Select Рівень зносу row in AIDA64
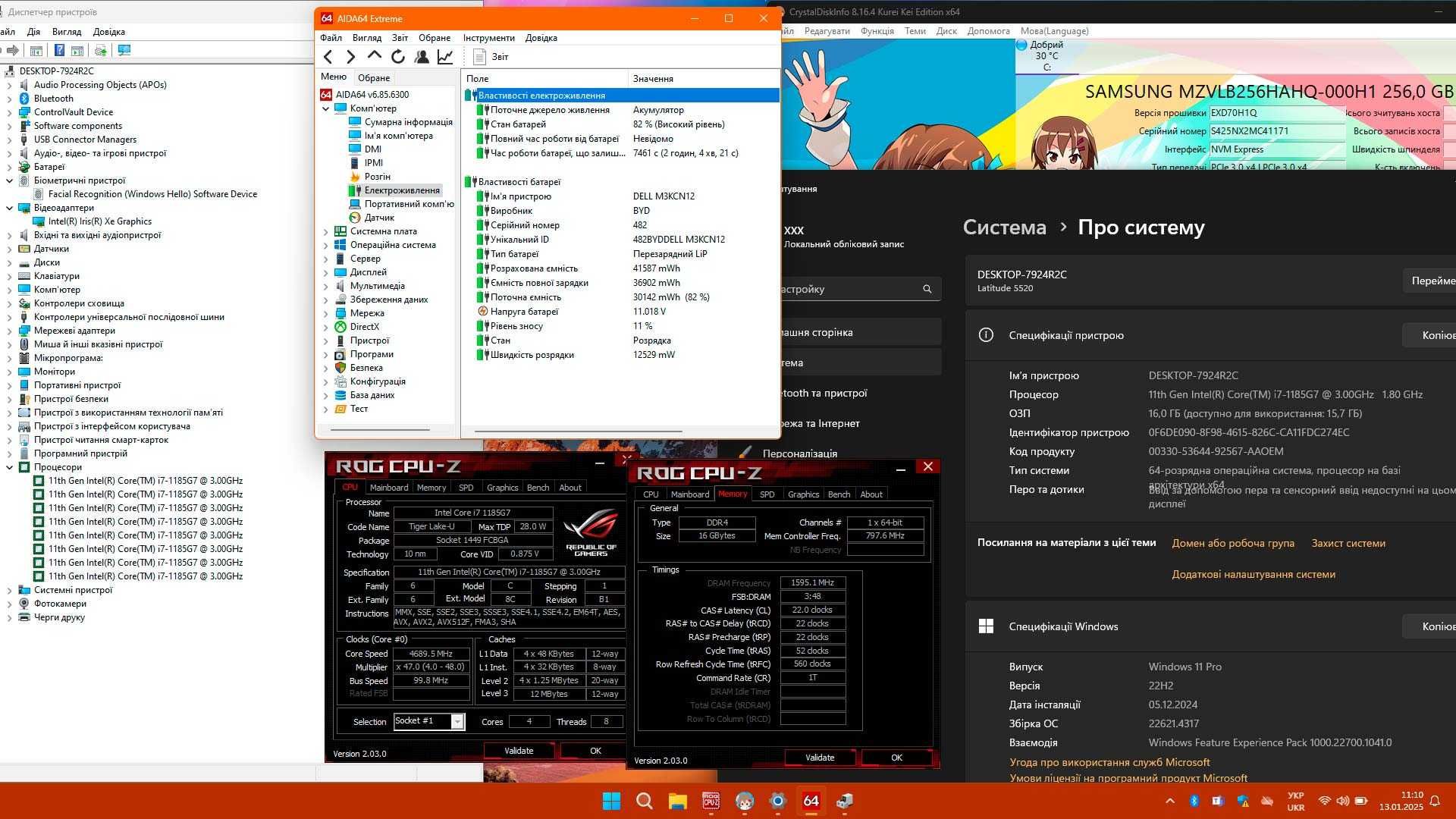1456x819 pixels. (x=622, y=326)
